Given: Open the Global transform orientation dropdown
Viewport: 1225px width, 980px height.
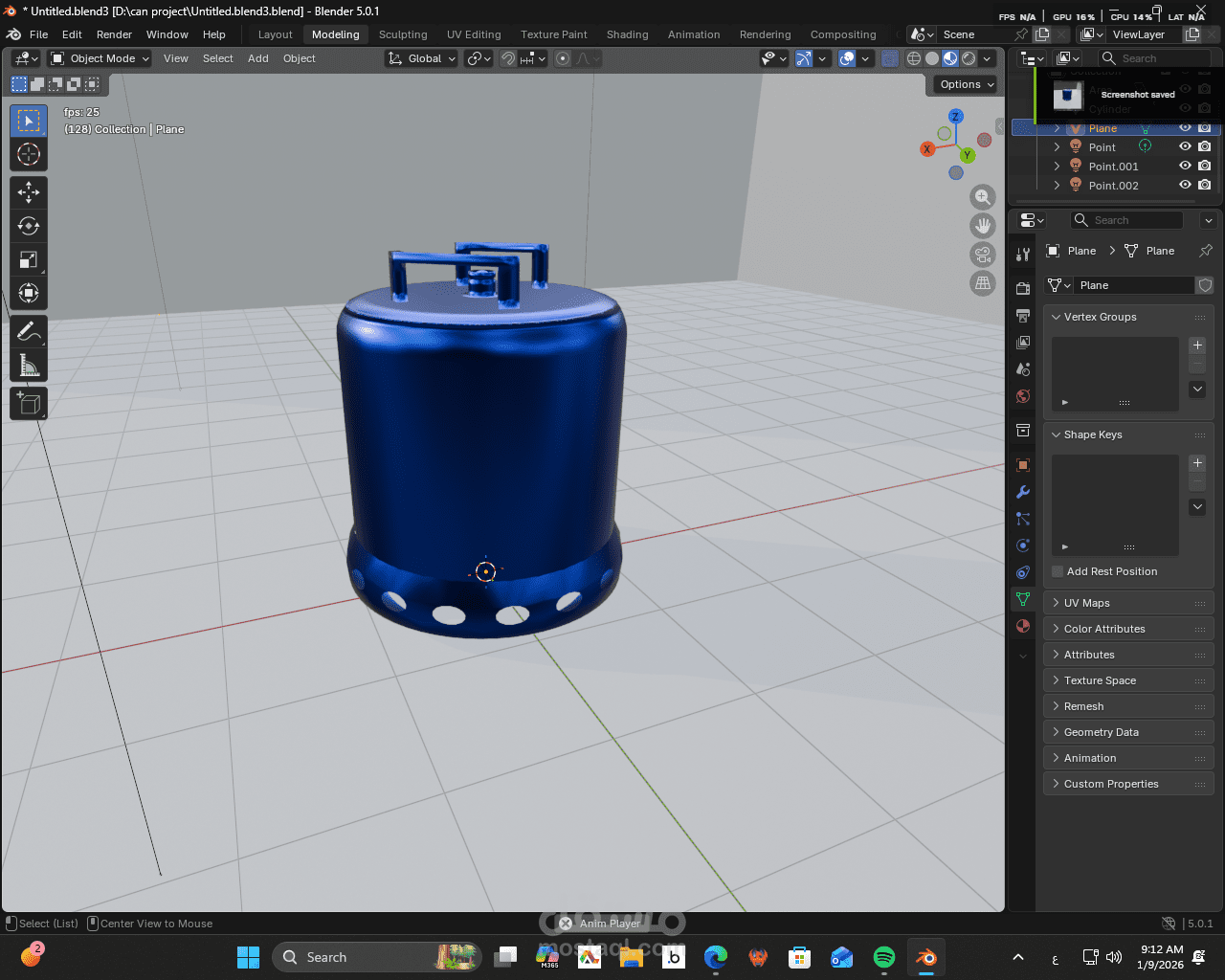Looking at the screenshot, I should [x=422, y=58].
